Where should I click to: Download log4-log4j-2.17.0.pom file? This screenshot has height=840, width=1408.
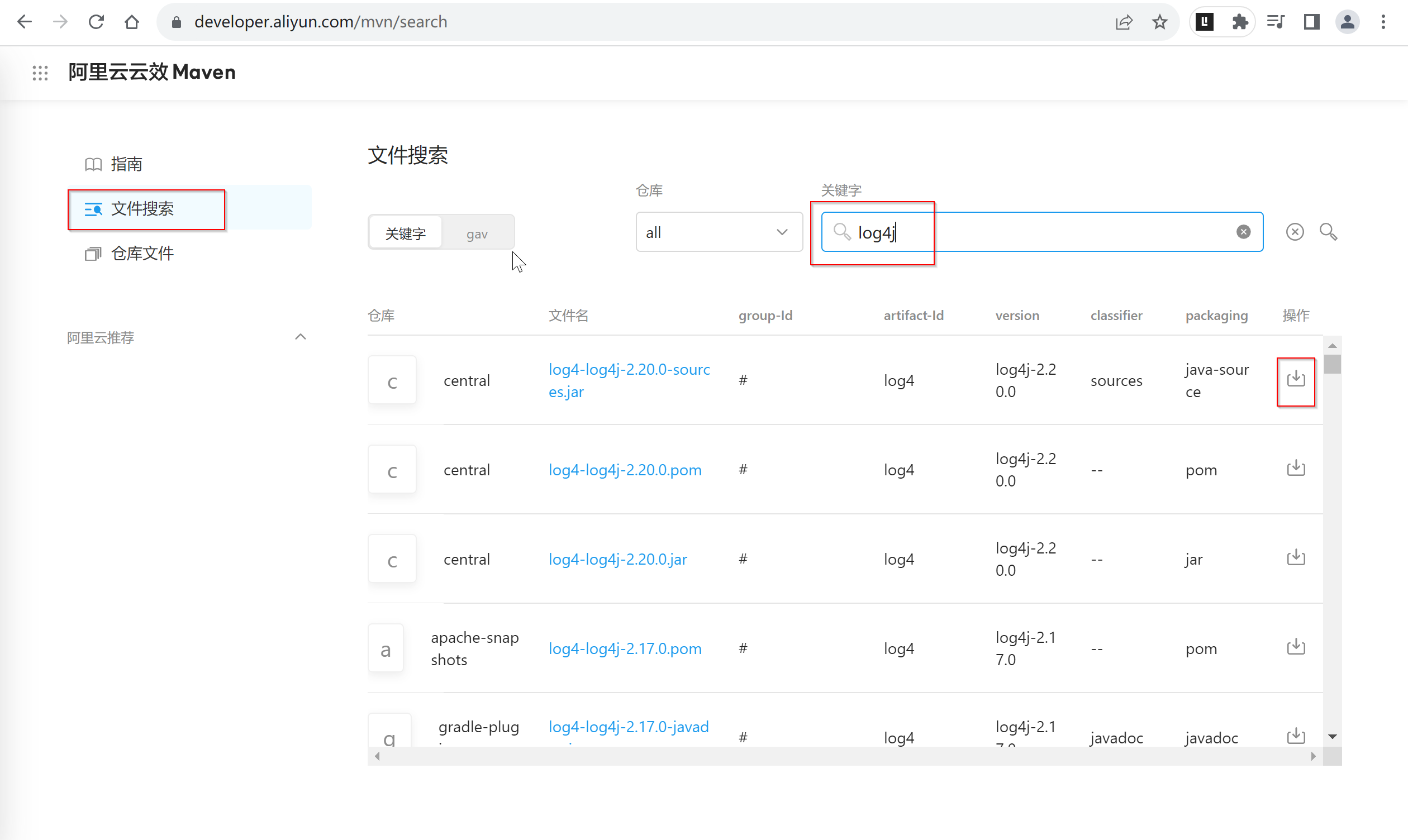[x=1296, y=647]
